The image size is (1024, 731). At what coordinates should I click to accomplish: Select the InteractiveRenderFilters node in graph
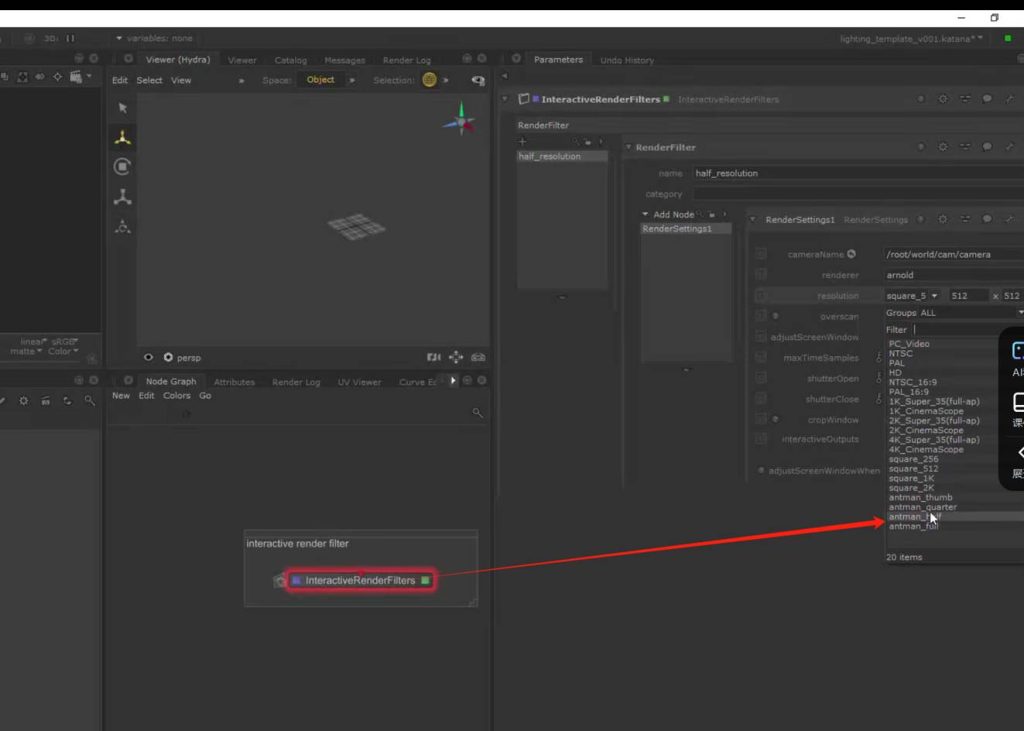[x=360, y=581]
